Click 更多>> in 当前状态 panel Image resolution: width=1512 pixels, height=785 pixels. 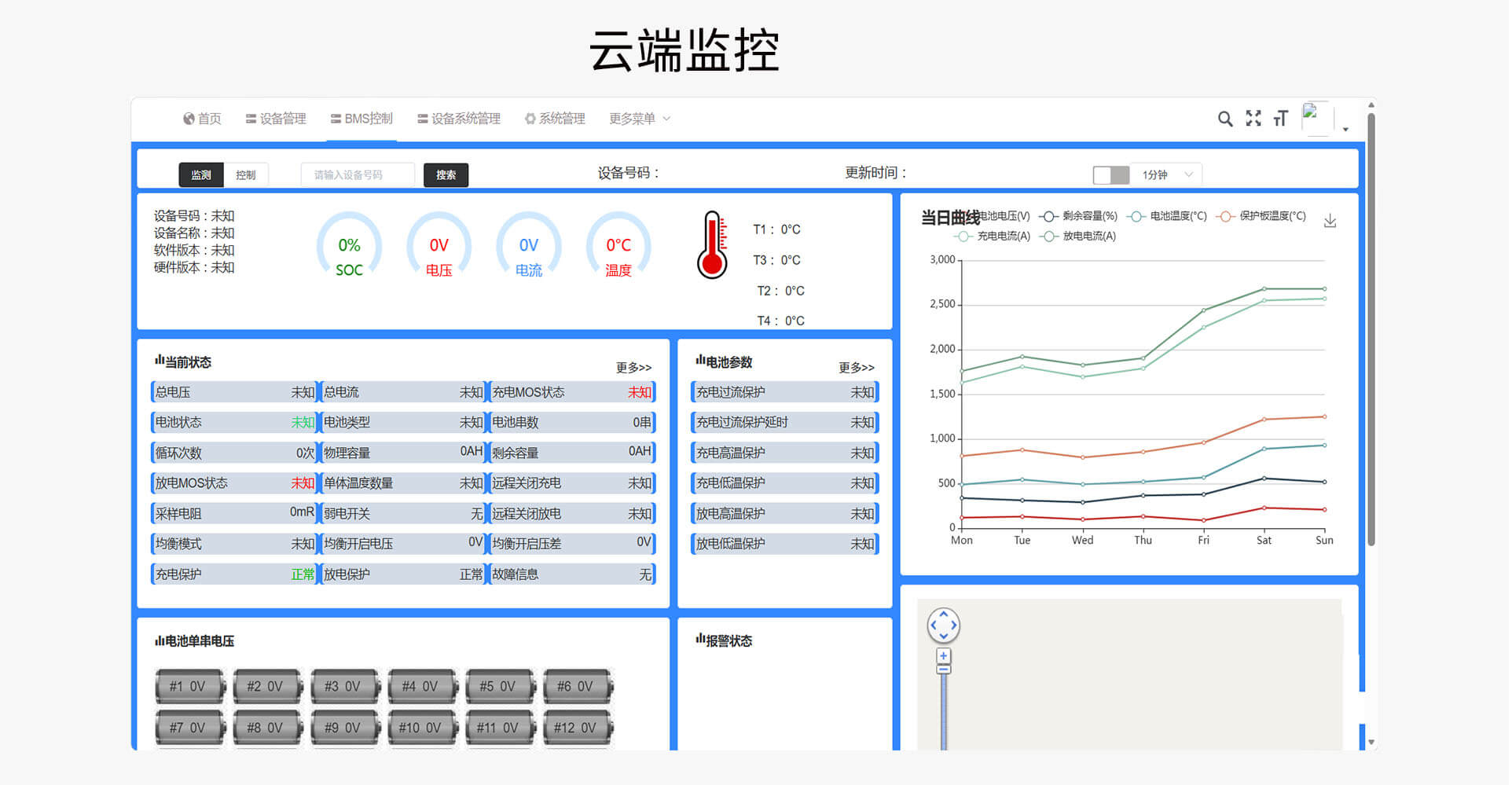(x=635, y=368)
